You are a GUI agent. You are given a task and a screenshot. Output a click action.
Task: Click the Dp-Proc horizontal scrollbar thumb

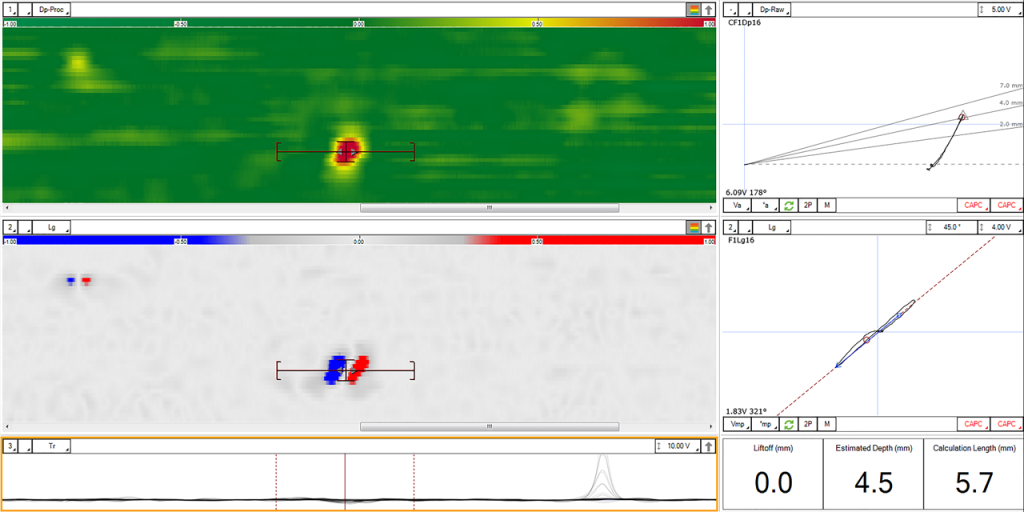[489, 208]
